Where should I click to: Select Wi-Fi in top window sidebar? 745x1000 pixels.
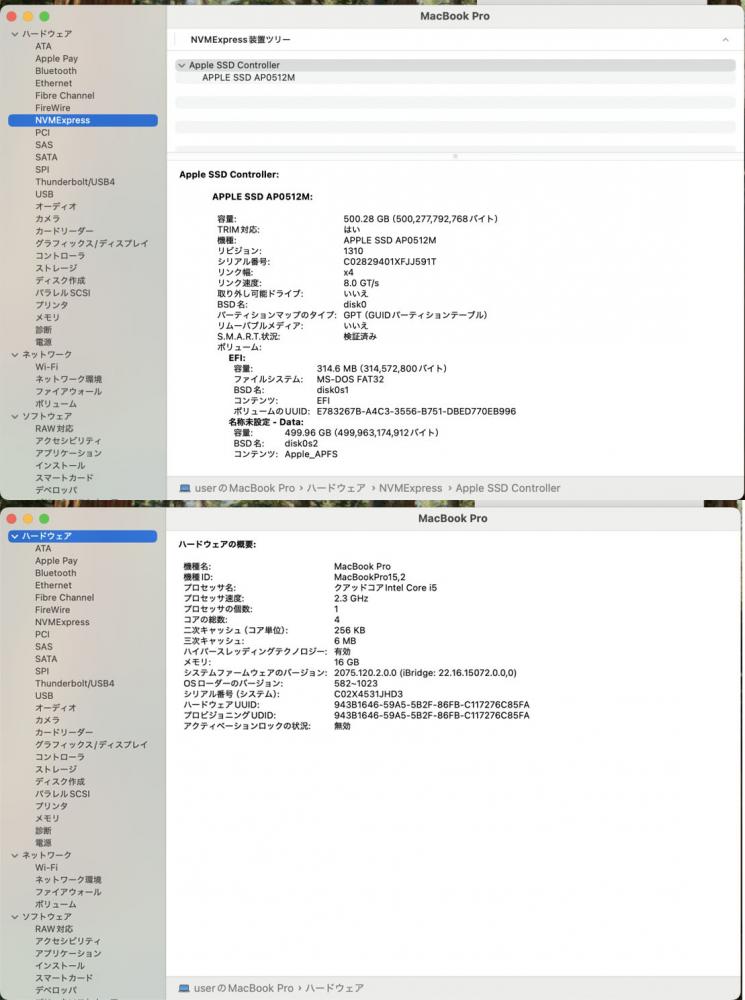click(47, 367)
